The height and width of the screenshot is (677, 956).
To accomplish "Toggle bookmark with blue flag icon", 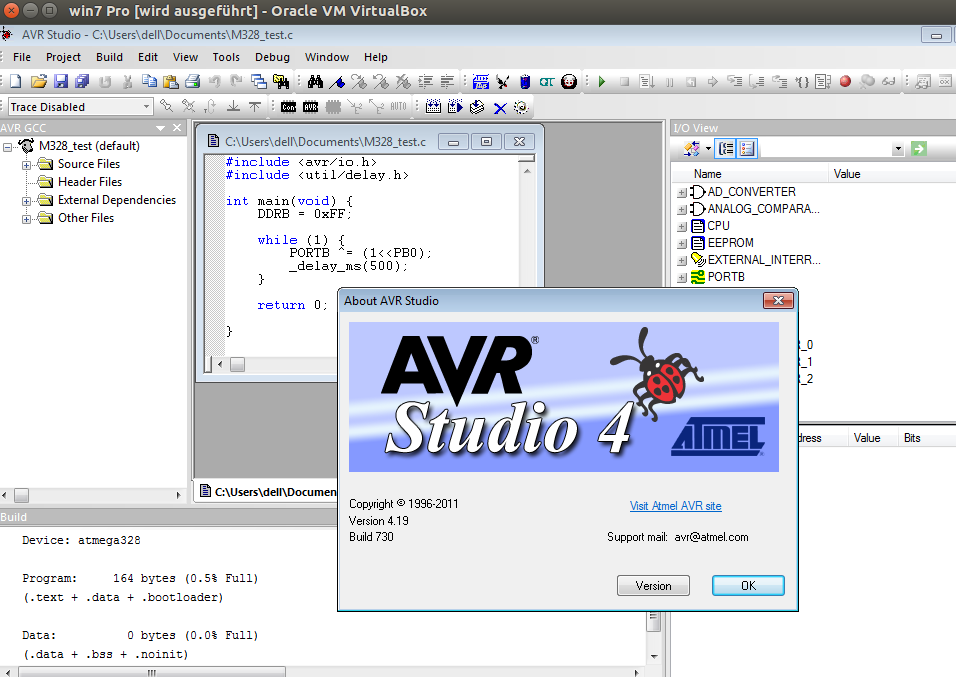I will click(337, 81).
